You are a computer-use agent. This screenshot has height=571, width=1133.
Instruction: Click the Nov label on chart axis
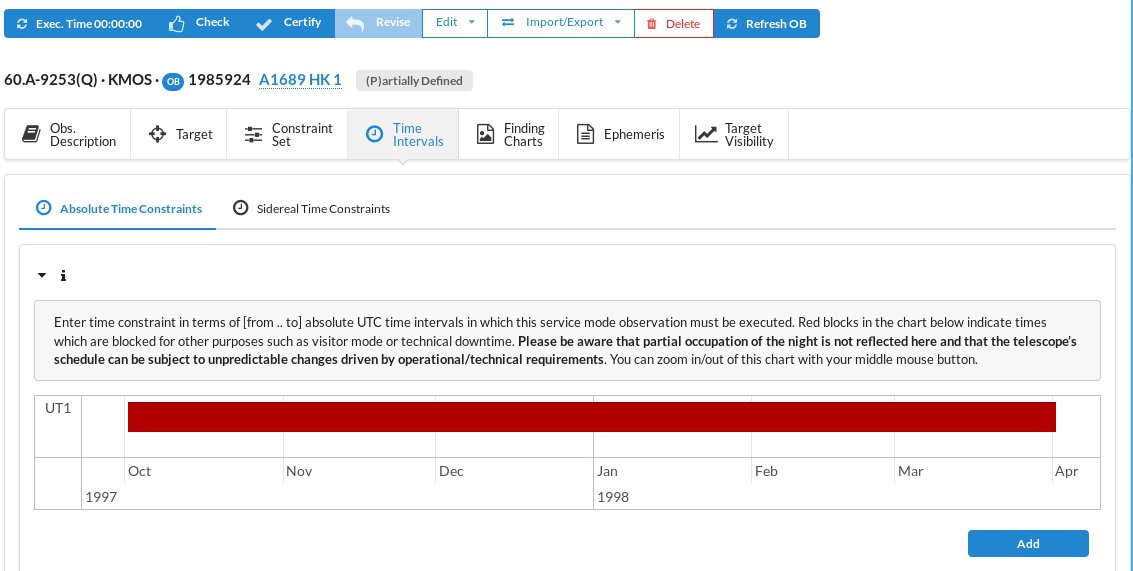(x=299, y=471)
